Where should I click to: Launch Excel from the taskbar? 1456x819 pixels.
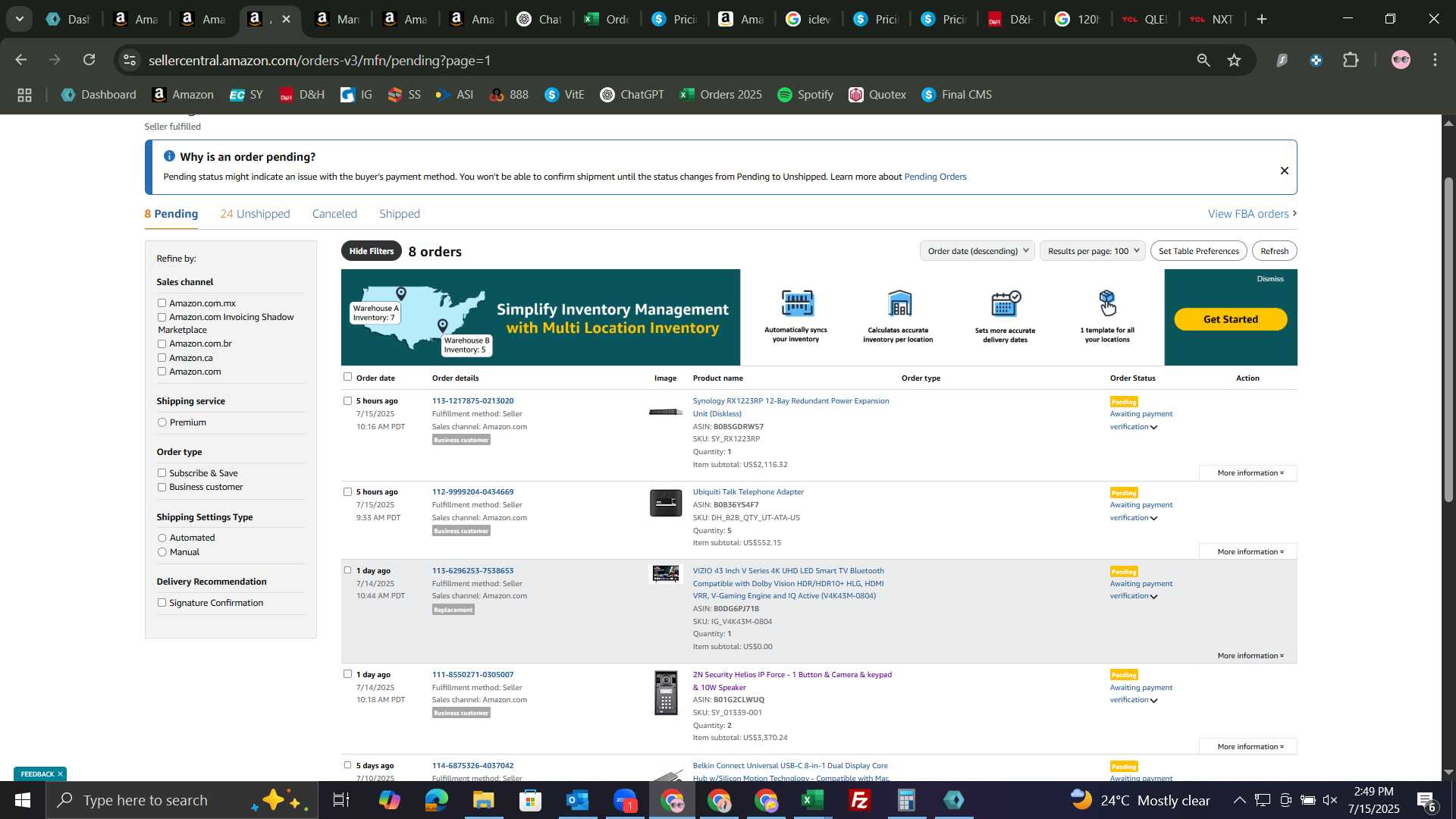tap(813, 800)
